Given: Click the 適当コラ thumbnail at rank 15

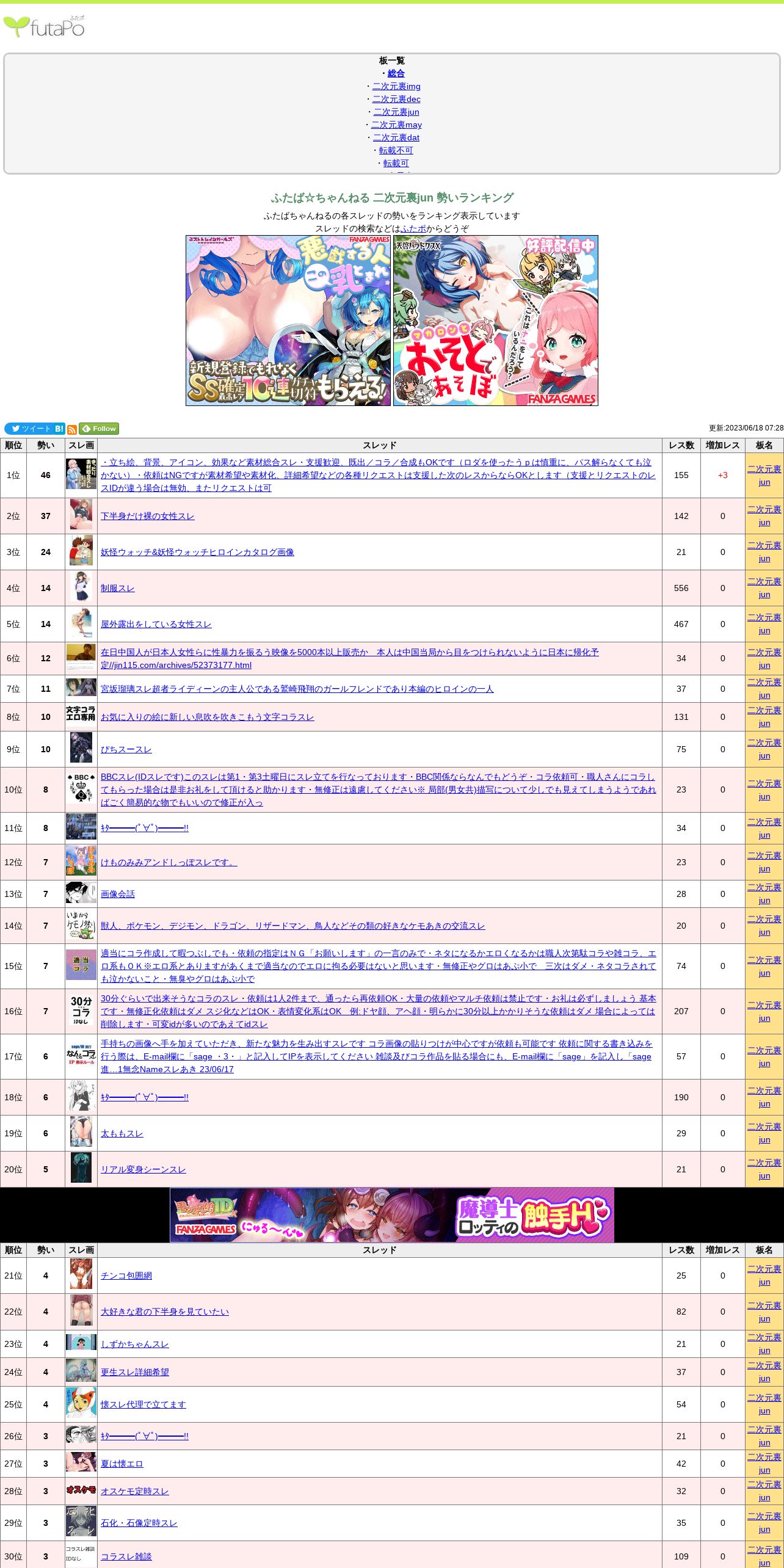Looking at the screenshot, I should pos(81,965).
